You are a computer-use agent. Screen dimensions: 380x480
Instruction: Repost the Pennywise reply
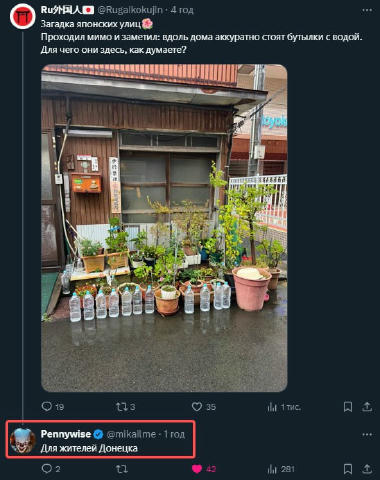pos(121,469)
